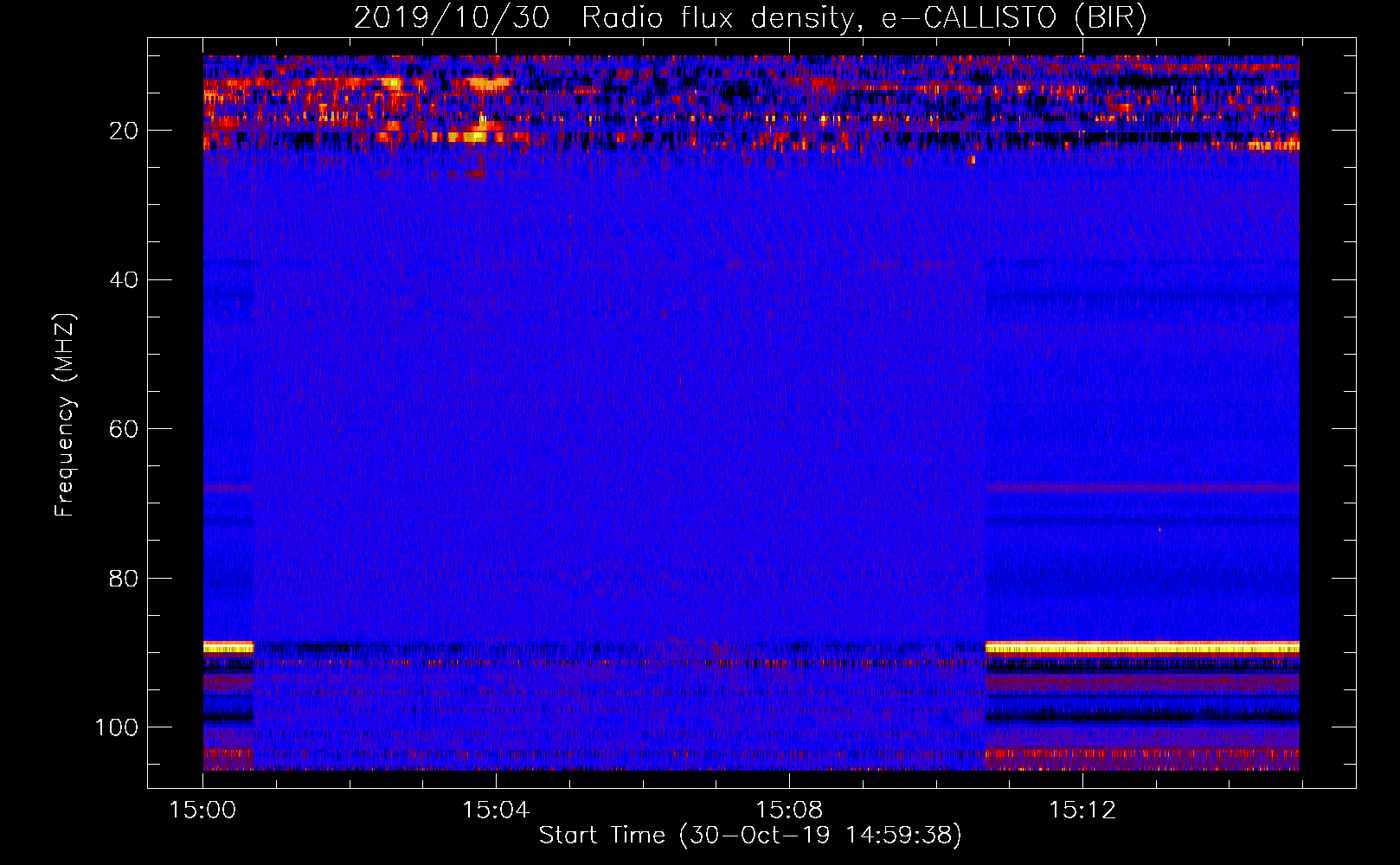
Task: Click the 15:08 time axis label
Action: (x=789, y=811)
